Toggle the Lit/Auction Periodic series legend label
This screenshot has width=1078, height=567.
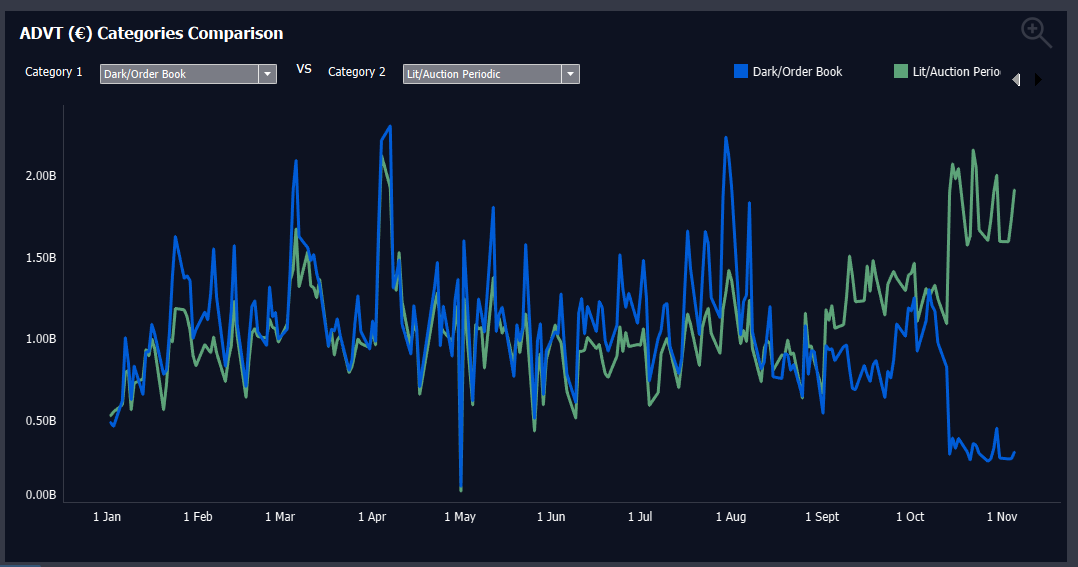tap(956, 72)
